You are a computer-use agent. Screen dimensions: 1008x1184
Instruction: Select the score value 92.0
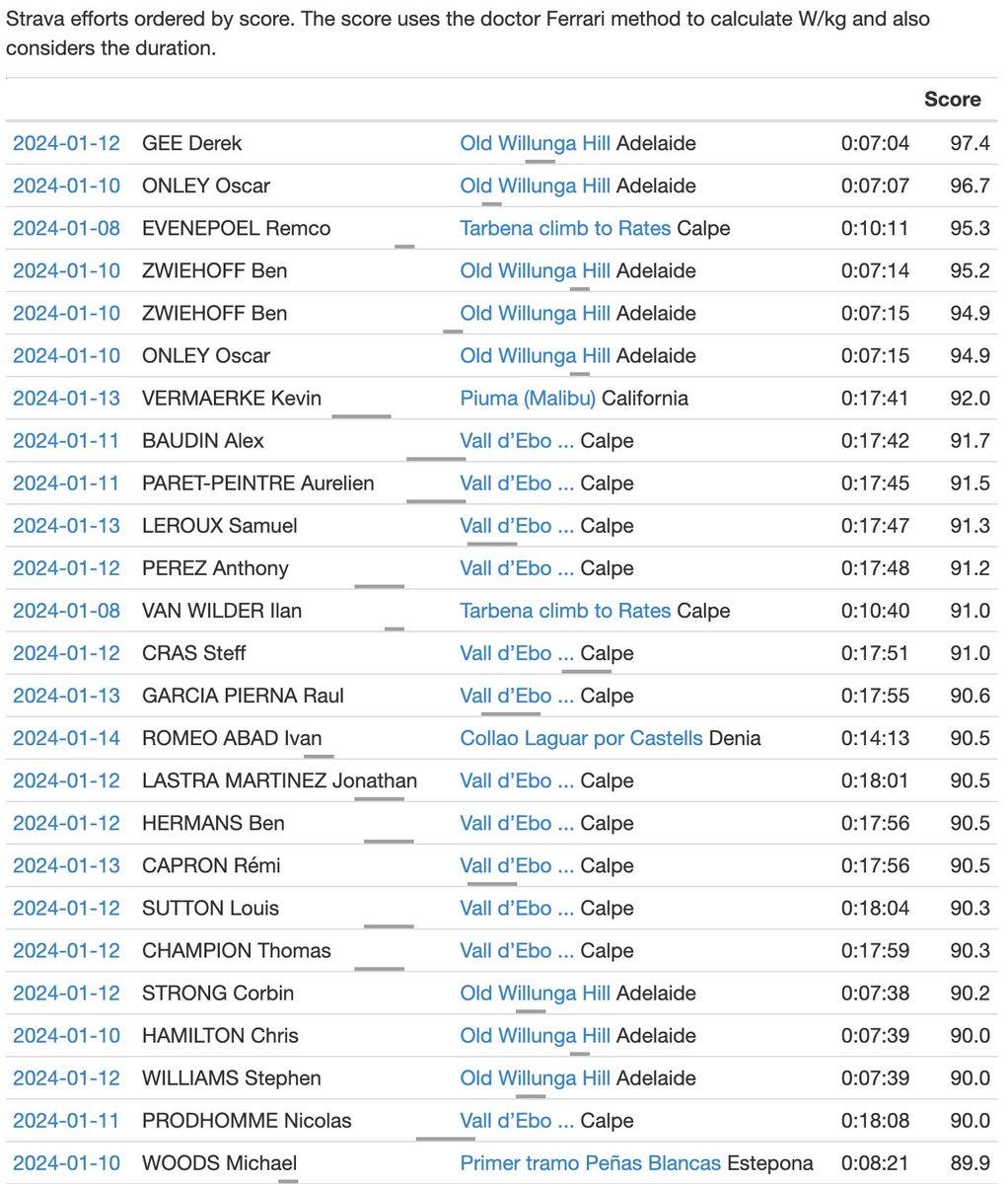pos(970,398)
